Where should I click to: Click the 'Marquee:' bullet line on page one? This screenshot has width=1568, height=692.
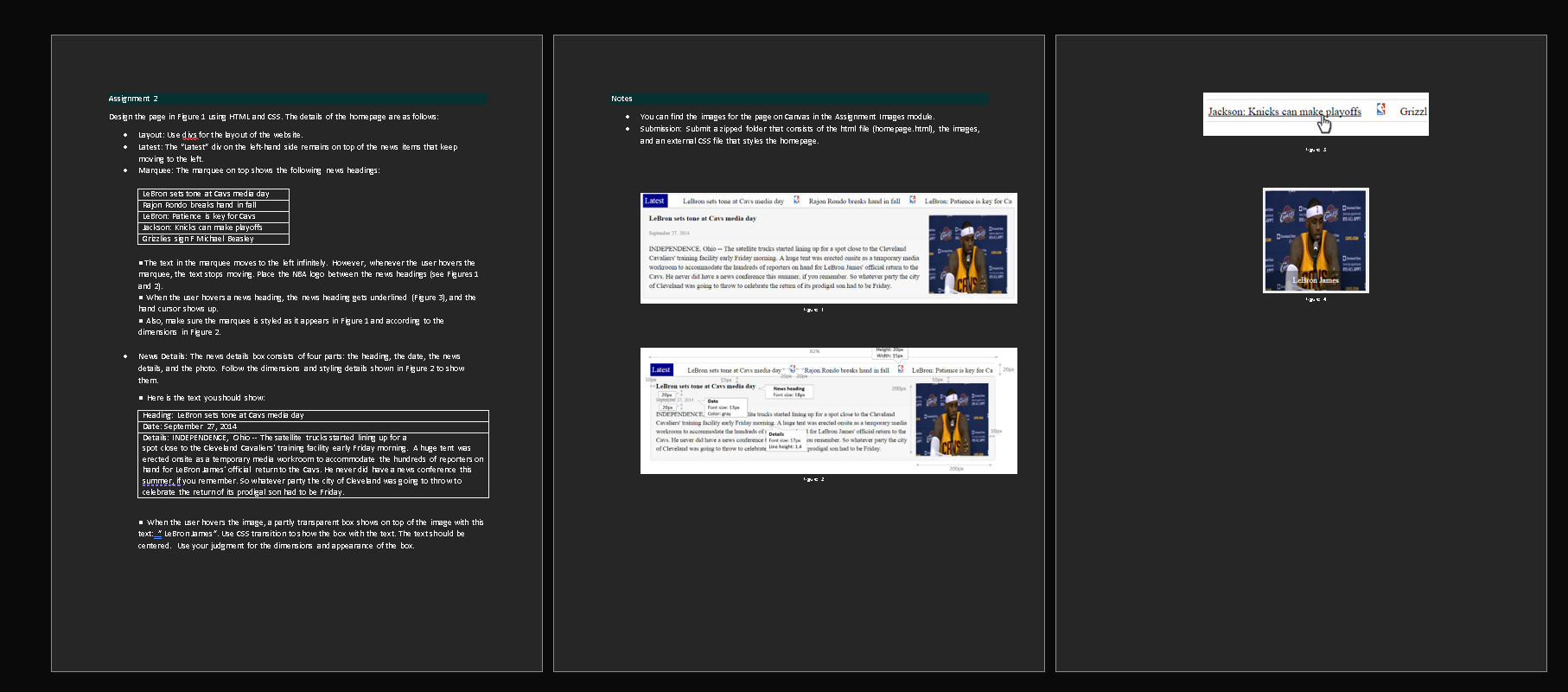click(x=259, y=170)
